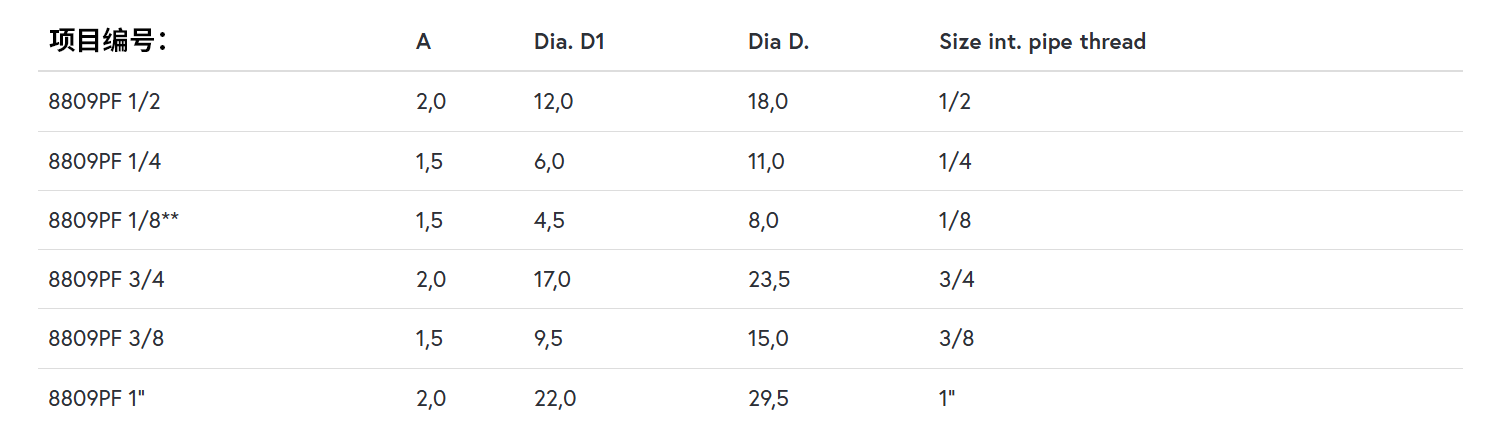Click the 29,5 Dia D. value
This screenshot has width=1504, height=425.
point(769,398)
